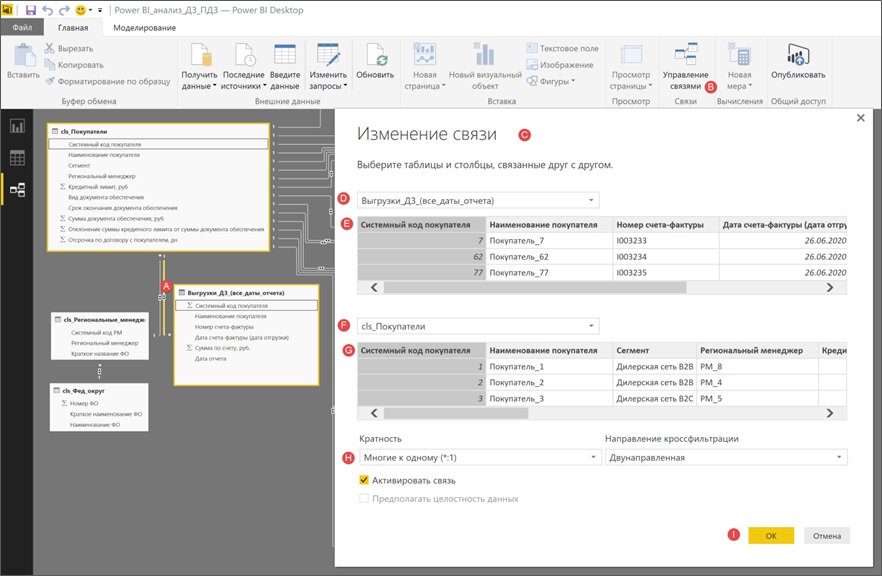
Task: Switch to Data view in sidebar
Action: pos(17,158)
